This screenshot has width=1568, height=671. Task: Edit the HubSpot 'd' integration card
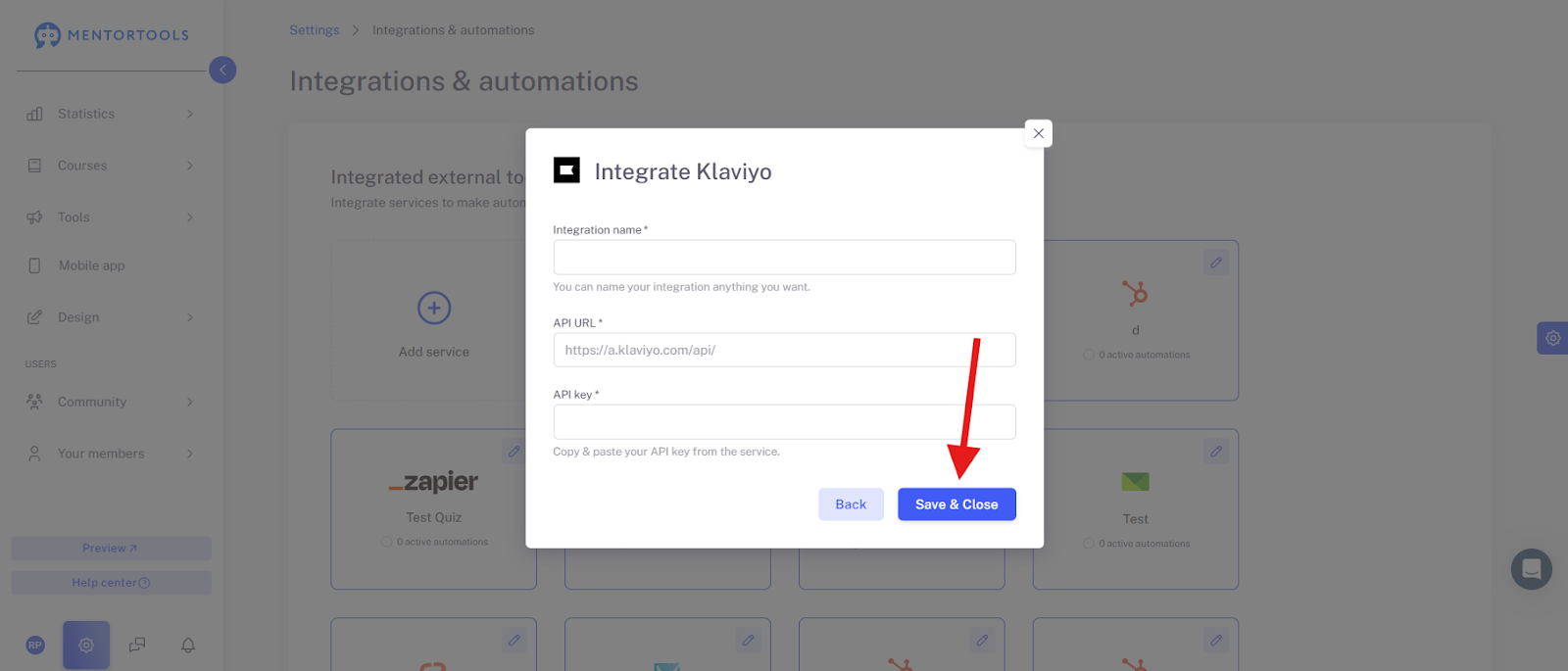(x=1216, y=263)
